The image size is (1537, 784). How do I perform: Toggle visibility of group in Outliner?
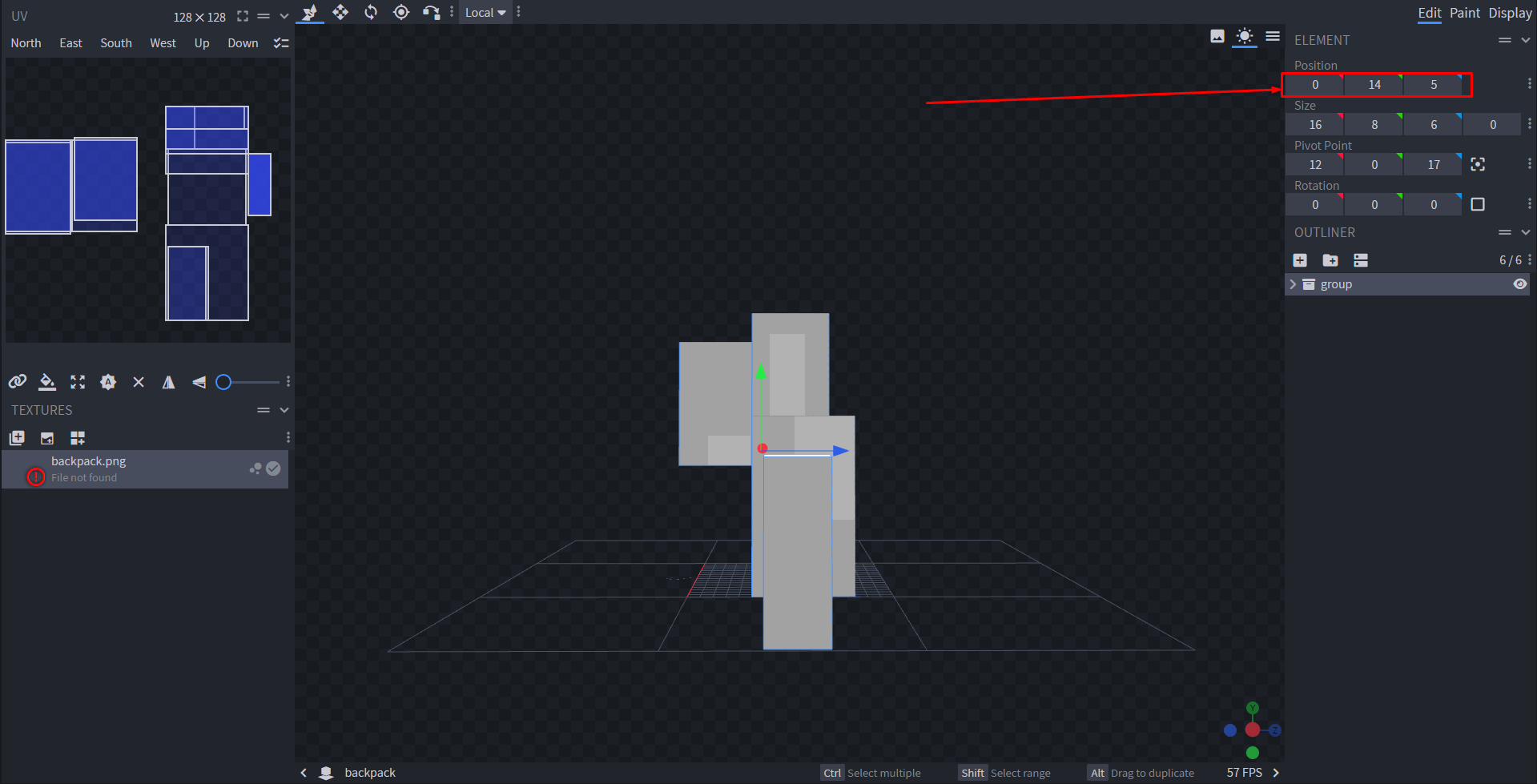tap(1519, 284)
